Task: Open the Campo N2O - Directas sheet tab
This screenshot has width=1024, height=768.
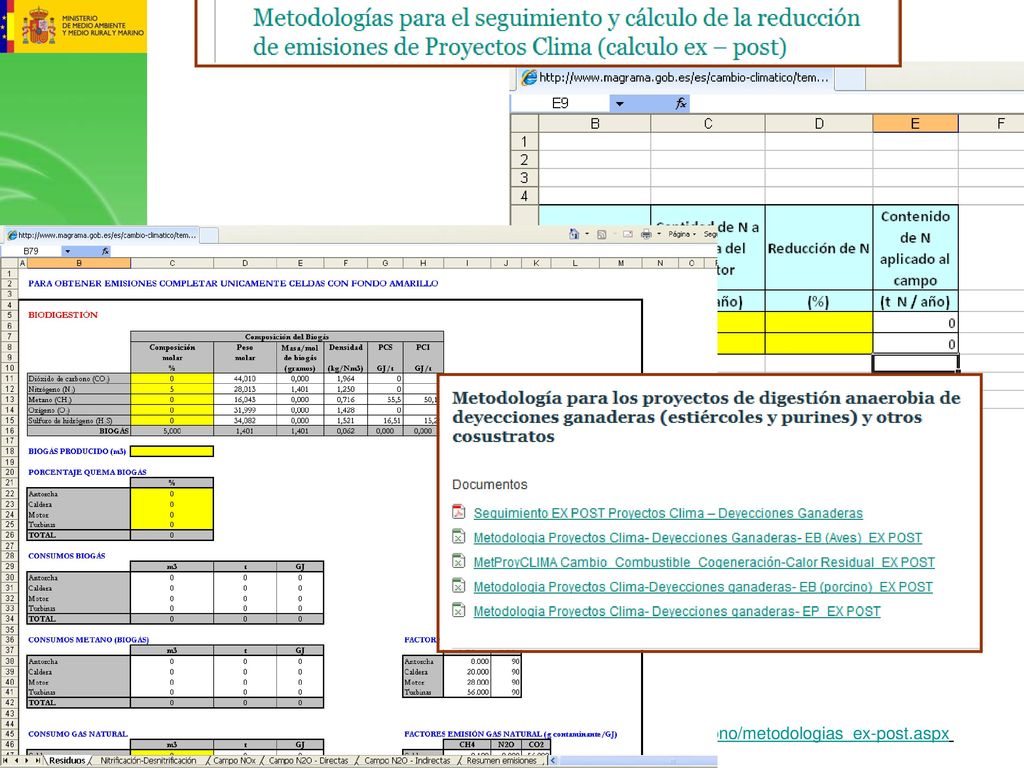Action: [x=308, y=760]
